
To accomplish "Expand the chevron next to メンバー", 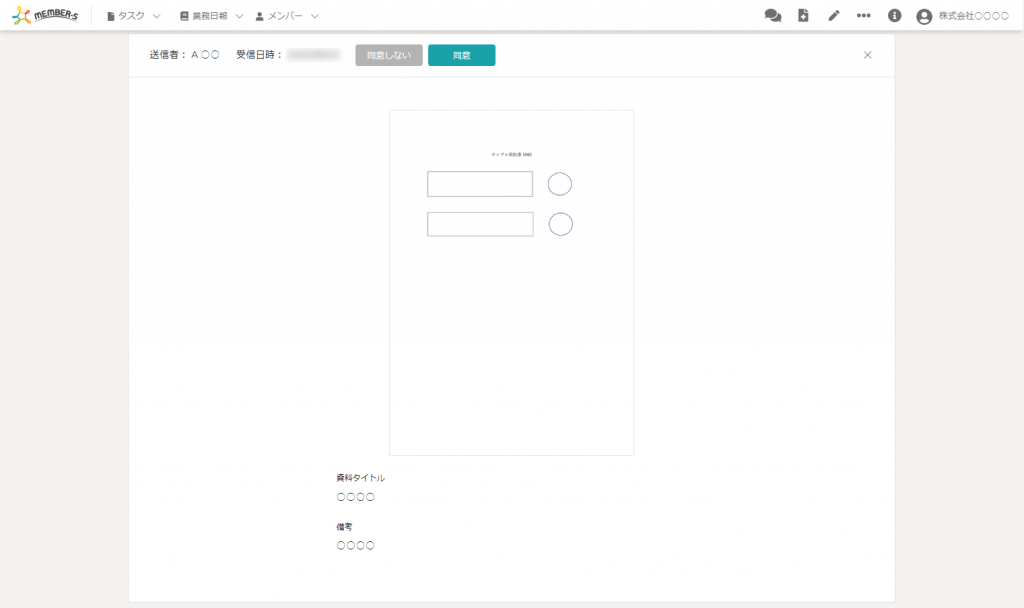I will pyautogui.click(x=315, y=16).
